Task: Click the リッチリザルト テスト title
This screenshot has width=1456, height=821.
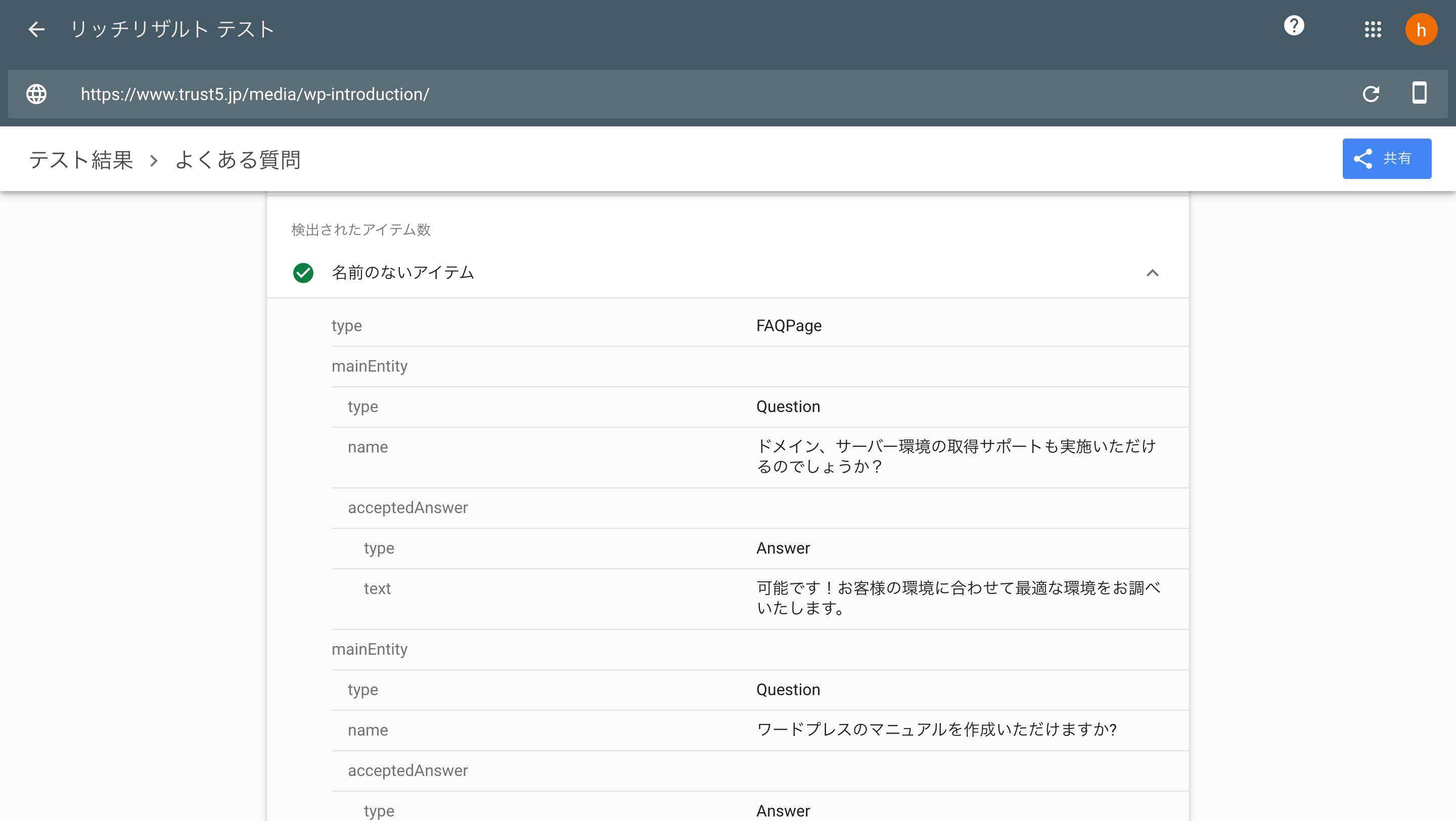Action: [172, 29]
